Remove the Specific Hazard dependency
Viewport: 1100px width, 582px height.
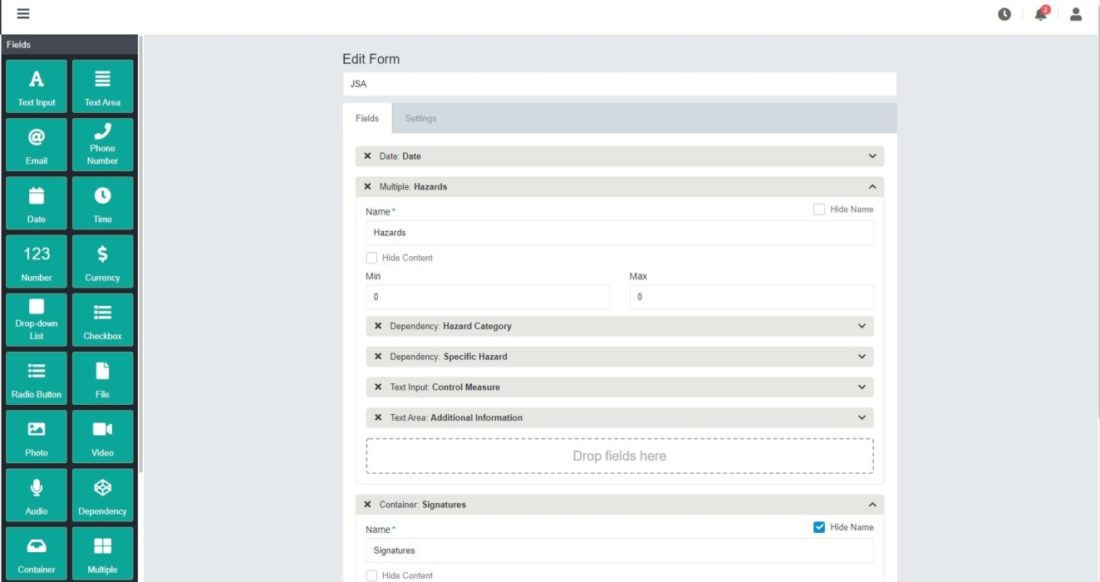378,356
